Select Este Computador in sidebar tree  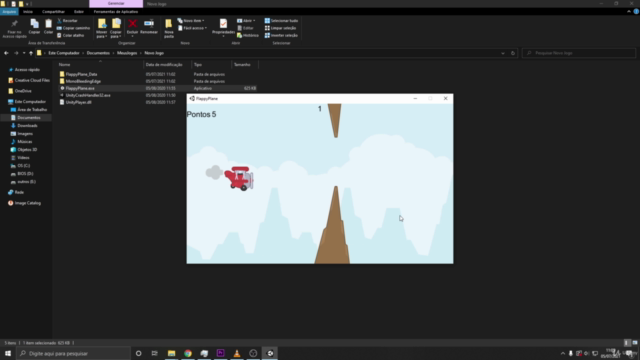pos(30,102)
